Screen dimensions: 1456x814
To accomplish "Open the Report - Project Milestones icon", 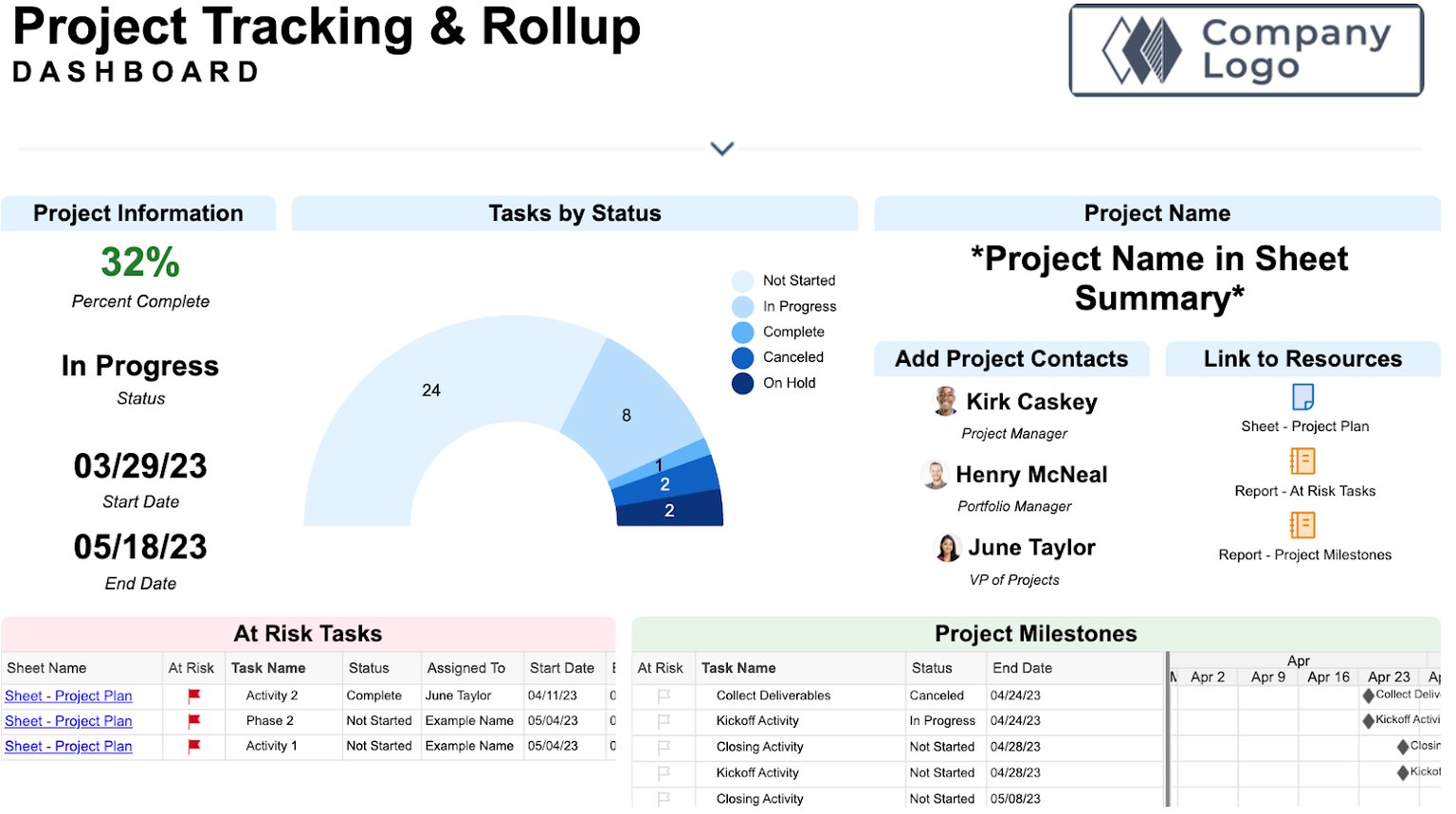I will (x=1302, y=525).
